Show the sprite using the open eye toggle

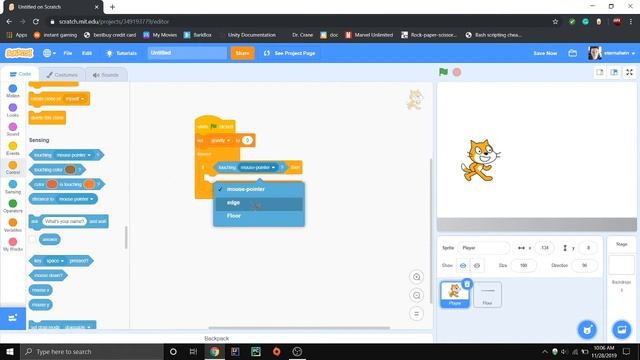463,266
